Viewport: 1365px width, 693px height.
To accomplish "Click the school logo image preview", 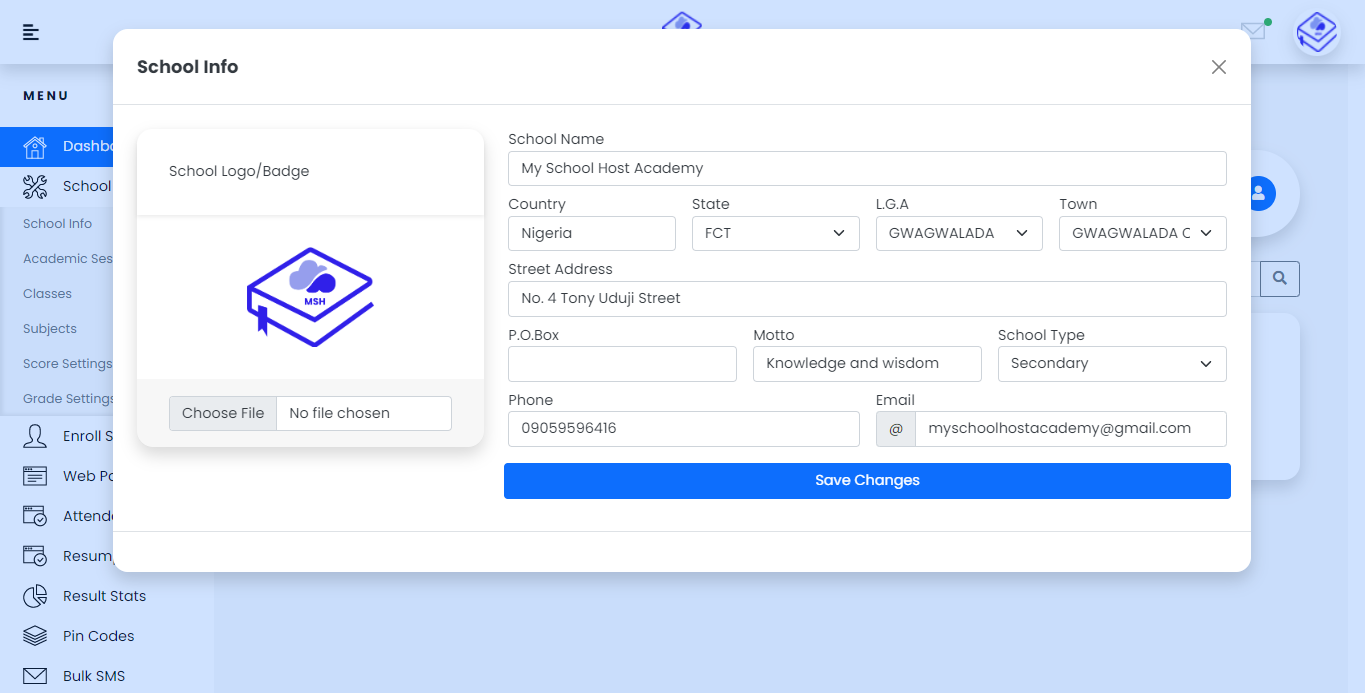I will click(x=310, y=297).
